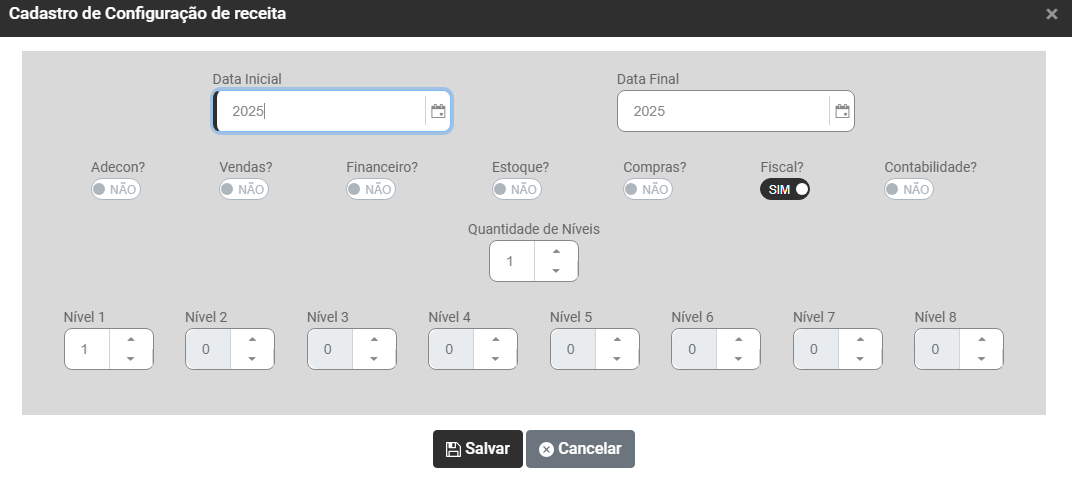Decrease Quantidade de Níveis with down arrow
The width and height of the screenshot is (1072, 480).
pyautogui.click(x=556, y=271)
